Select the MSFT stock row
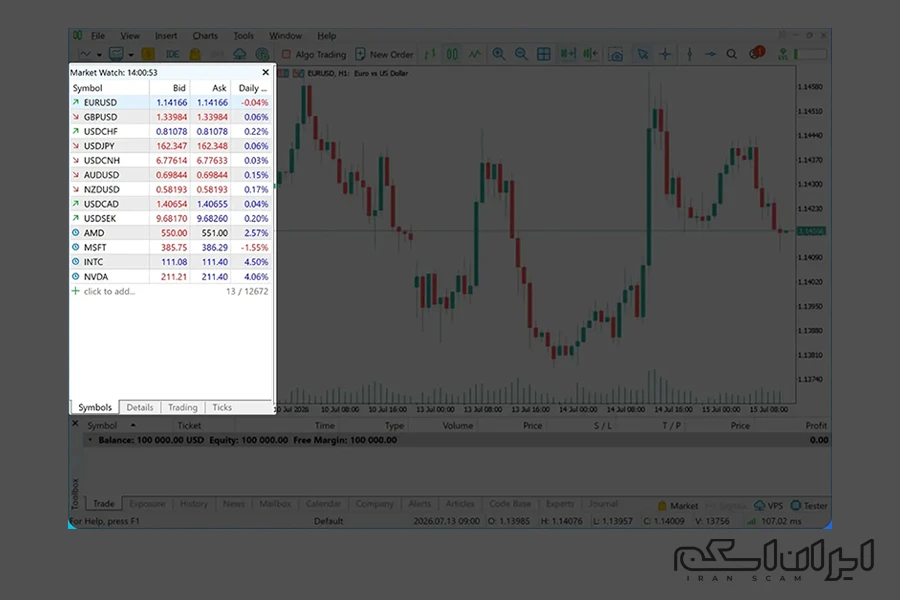900x600 pixels. 170,247
